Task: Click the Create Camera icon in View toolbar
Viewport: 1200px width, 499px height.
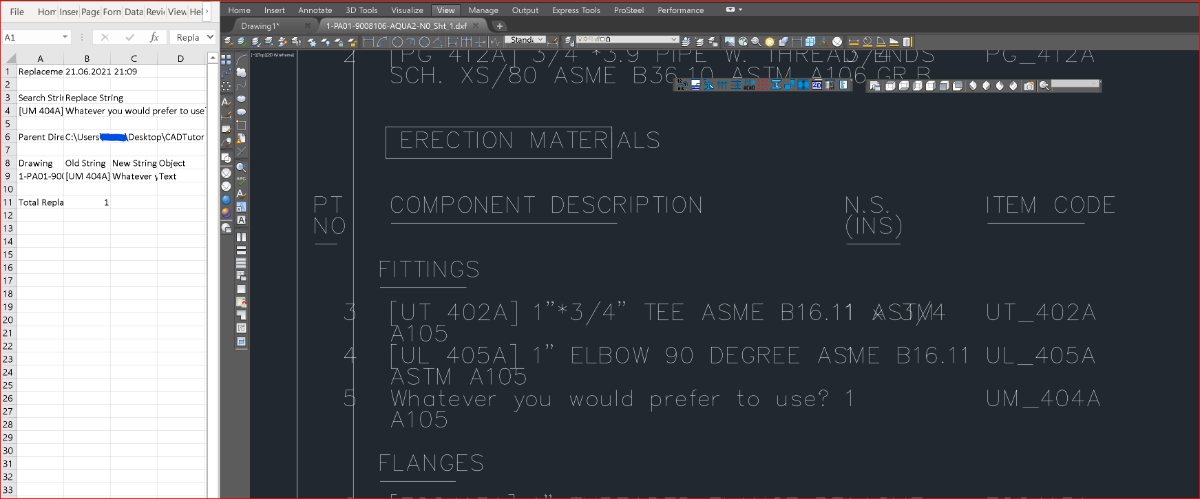Action: coord(1028,87)
